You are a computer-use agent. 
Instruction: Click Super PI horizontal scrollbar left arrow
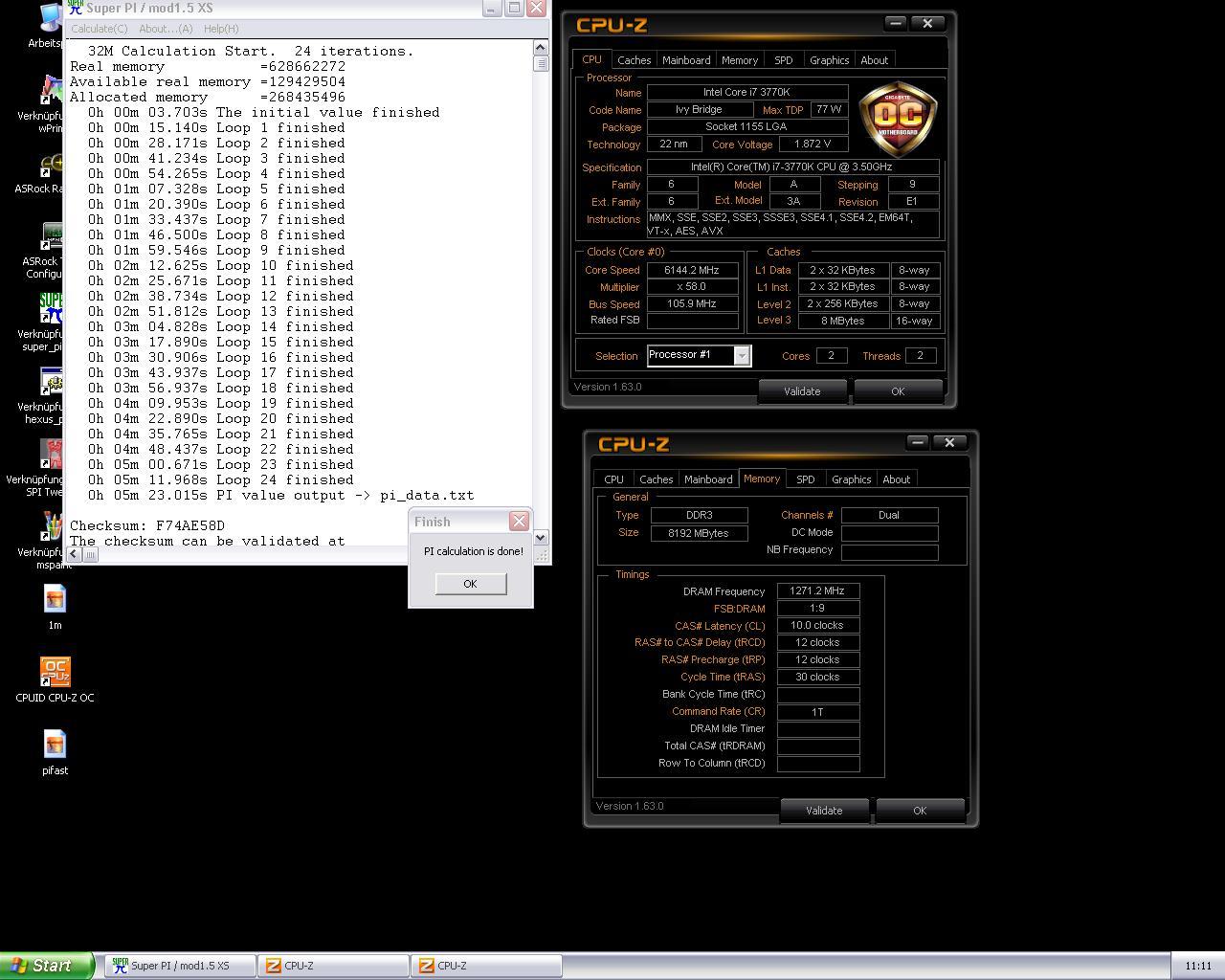(x=74, y=554)
